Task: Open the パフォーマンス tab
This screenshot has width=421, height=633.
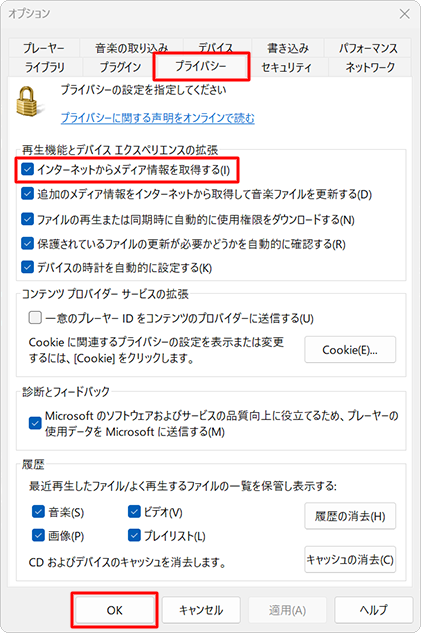Action: (x=368, y=48)
